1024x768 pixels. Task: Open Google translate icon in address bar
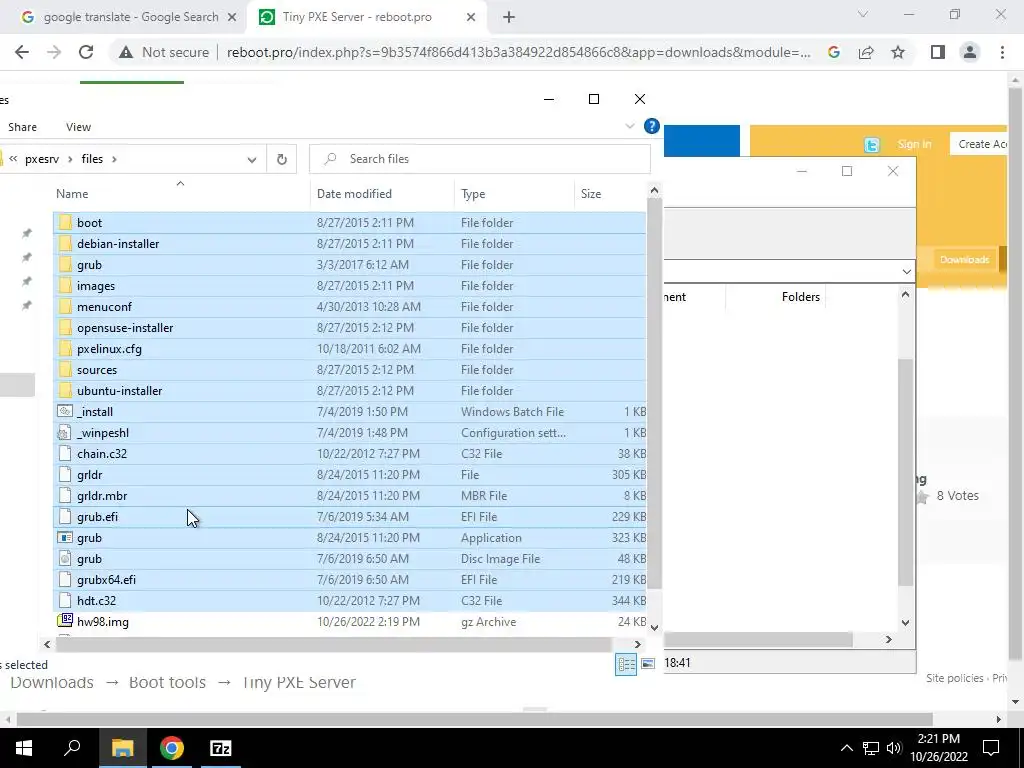pyautogui.click(x=834, y=52)
